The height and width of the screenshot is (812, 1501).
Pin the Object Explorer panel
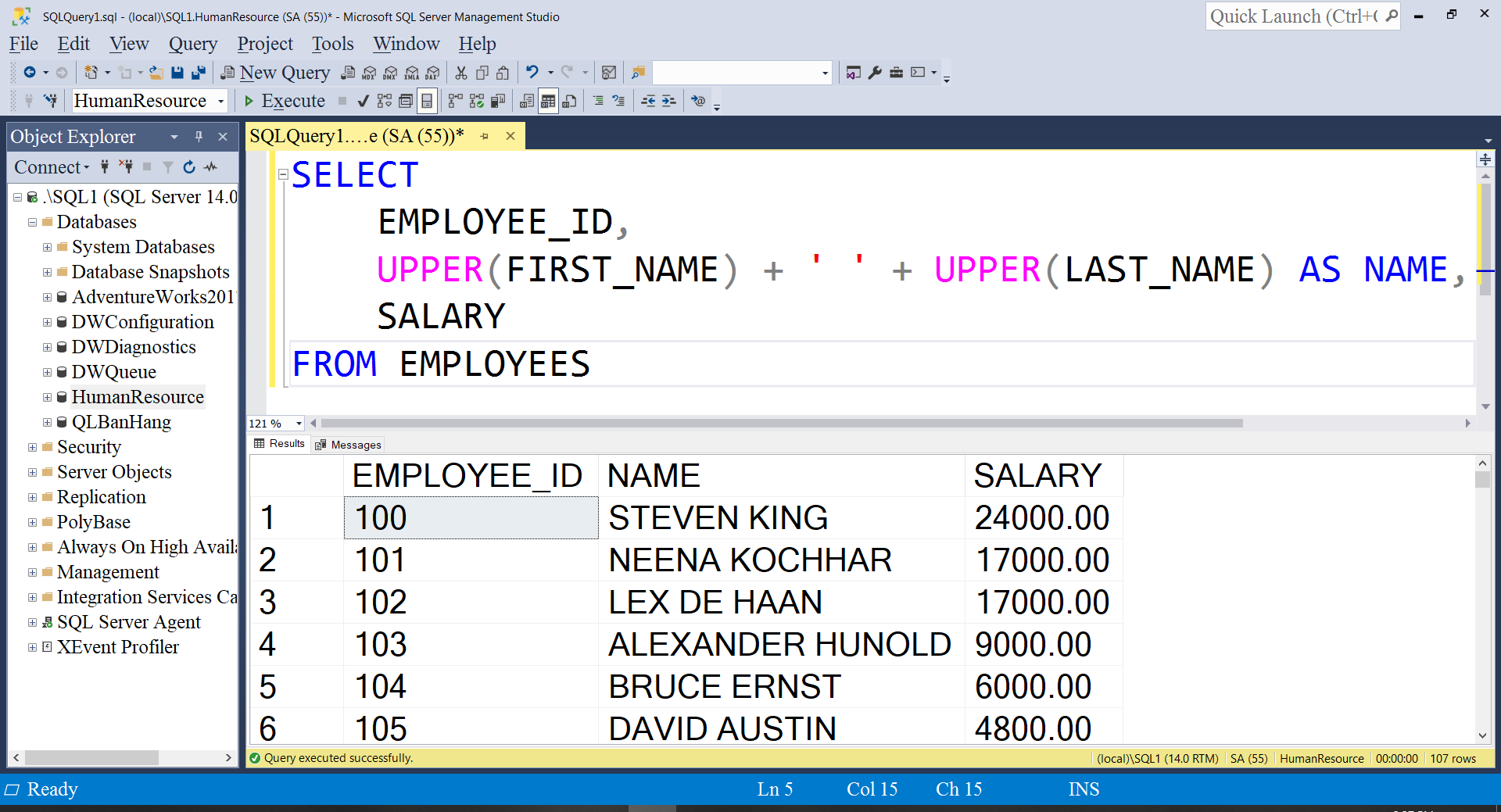pyautogui.click(x=199, y=137)
